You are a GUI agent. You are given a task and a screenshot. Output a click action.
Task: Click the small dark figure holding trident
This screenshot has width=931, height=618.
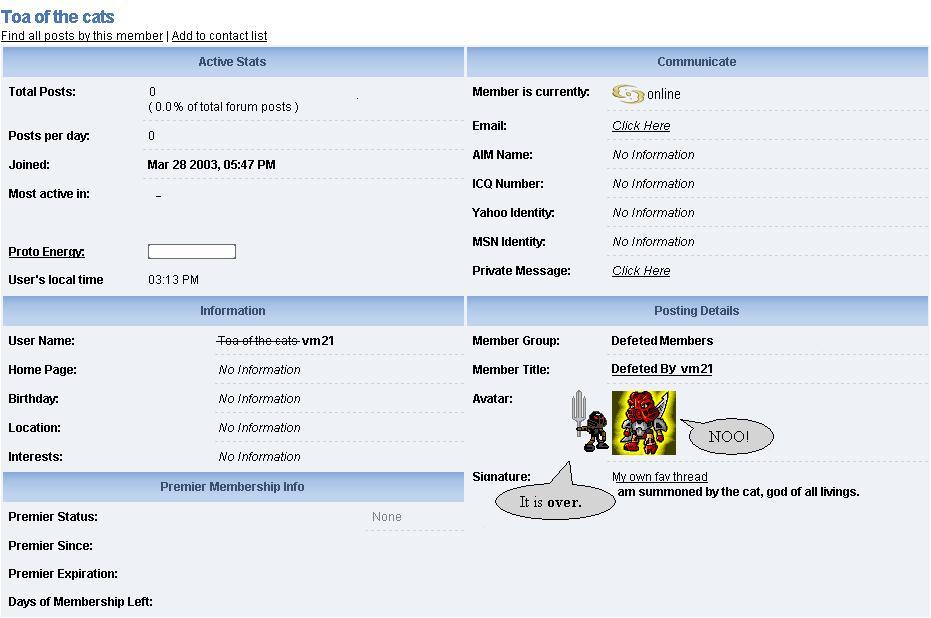click(590, 421)
